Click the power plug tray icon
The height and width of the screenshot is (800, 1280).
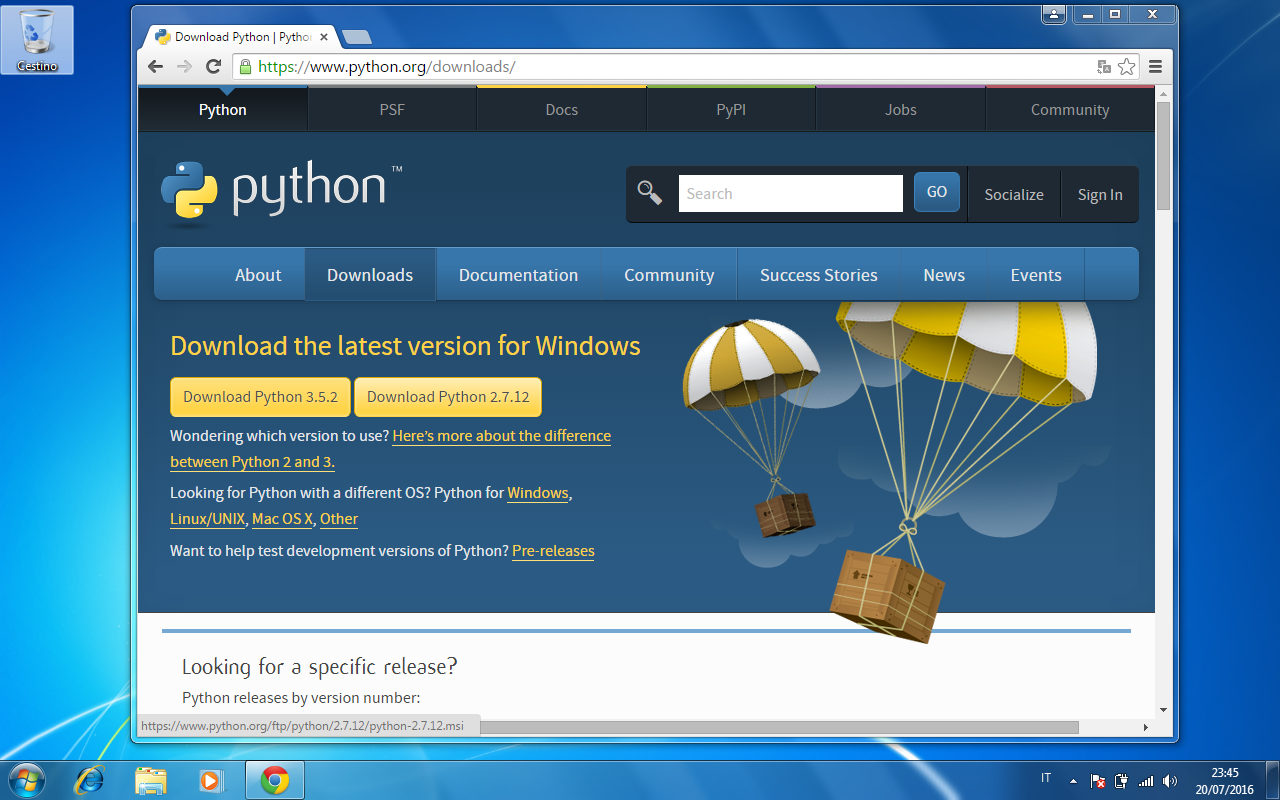1121,780
